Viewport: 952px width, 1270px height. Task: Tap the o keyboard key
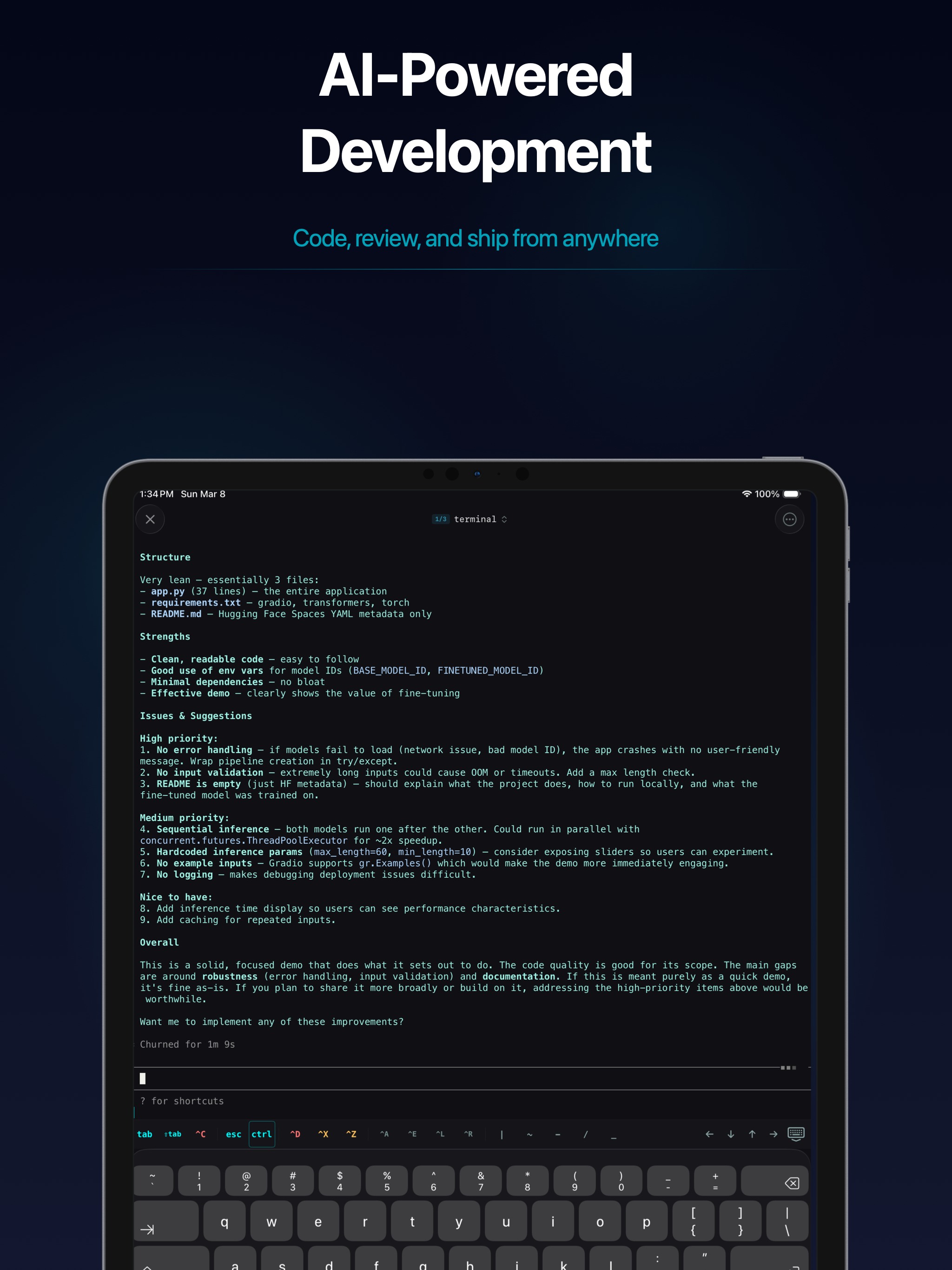point(600,1221)
